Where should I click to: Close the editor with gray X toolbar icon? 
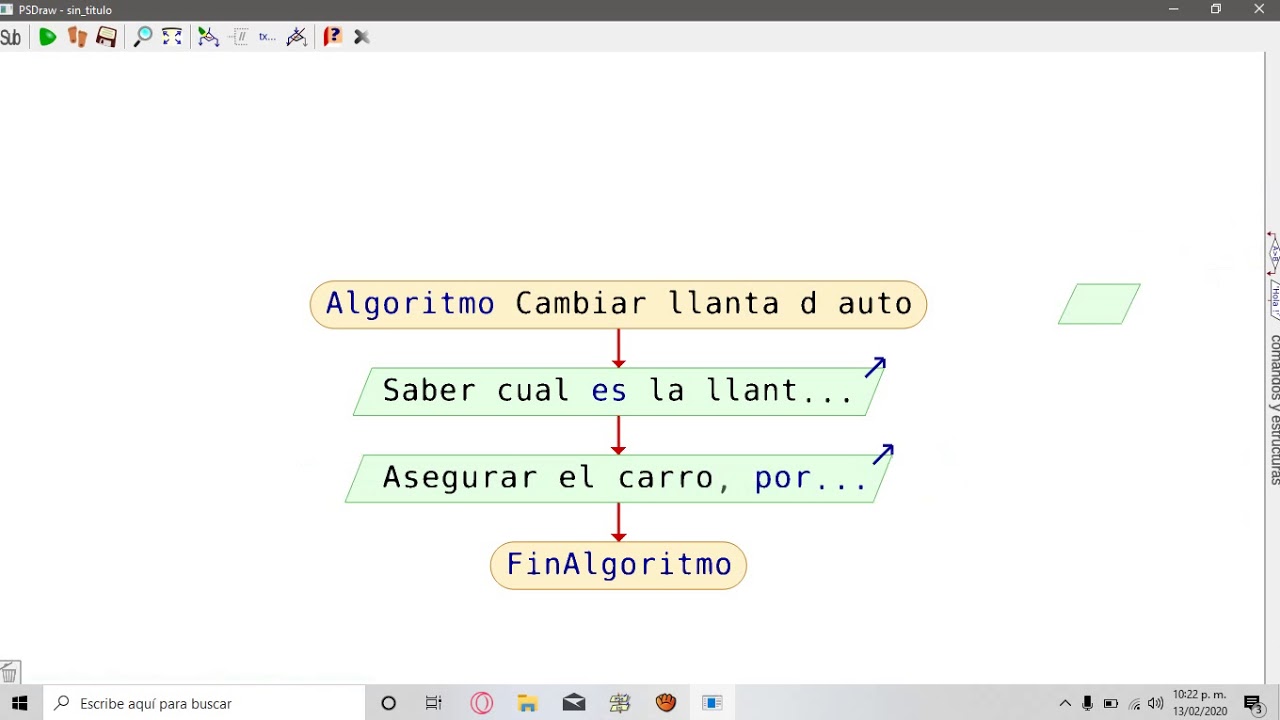362,37
